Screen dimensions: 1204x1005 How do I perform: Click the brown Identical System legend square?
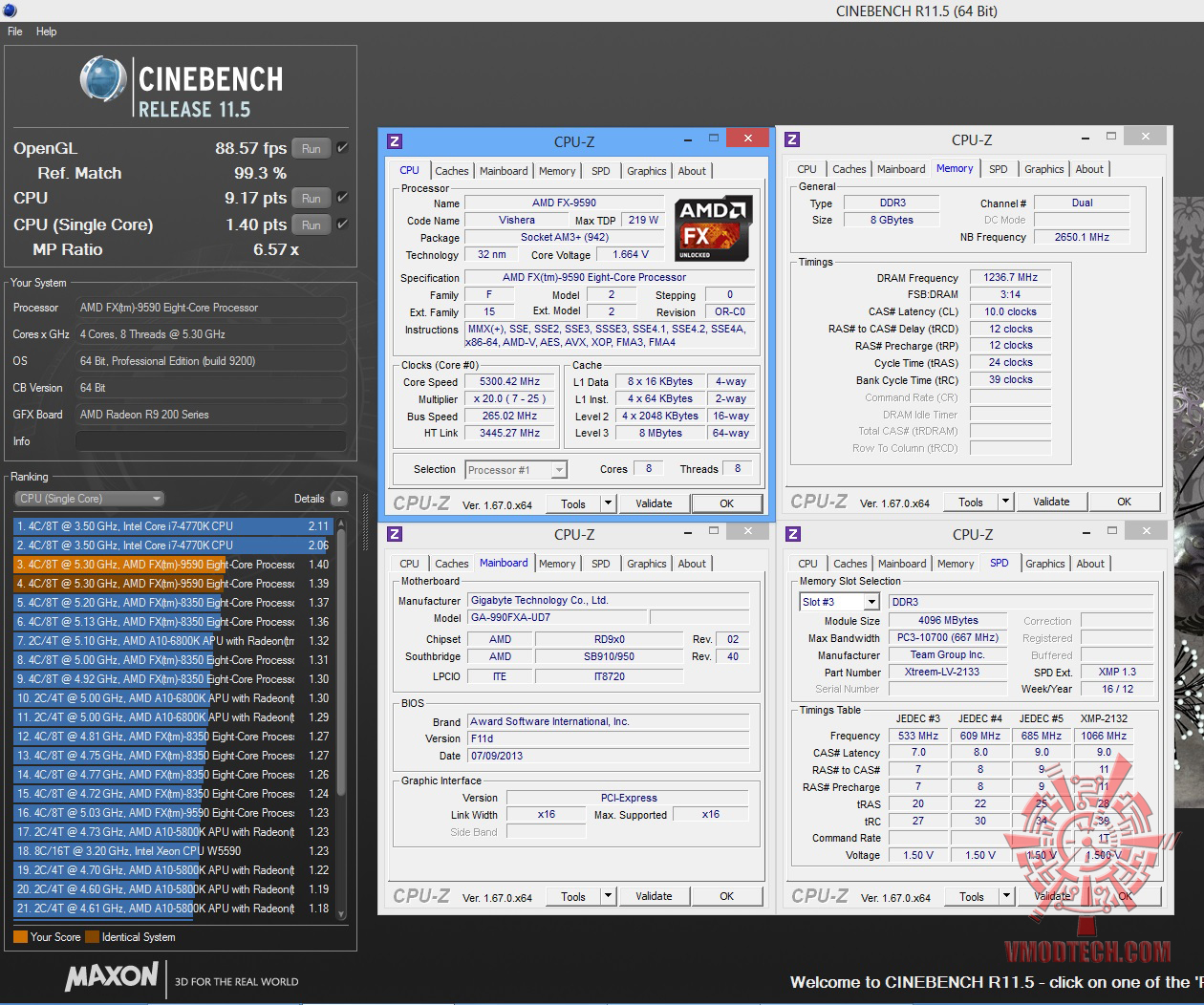pyautogui.click(x=92, y=937)
